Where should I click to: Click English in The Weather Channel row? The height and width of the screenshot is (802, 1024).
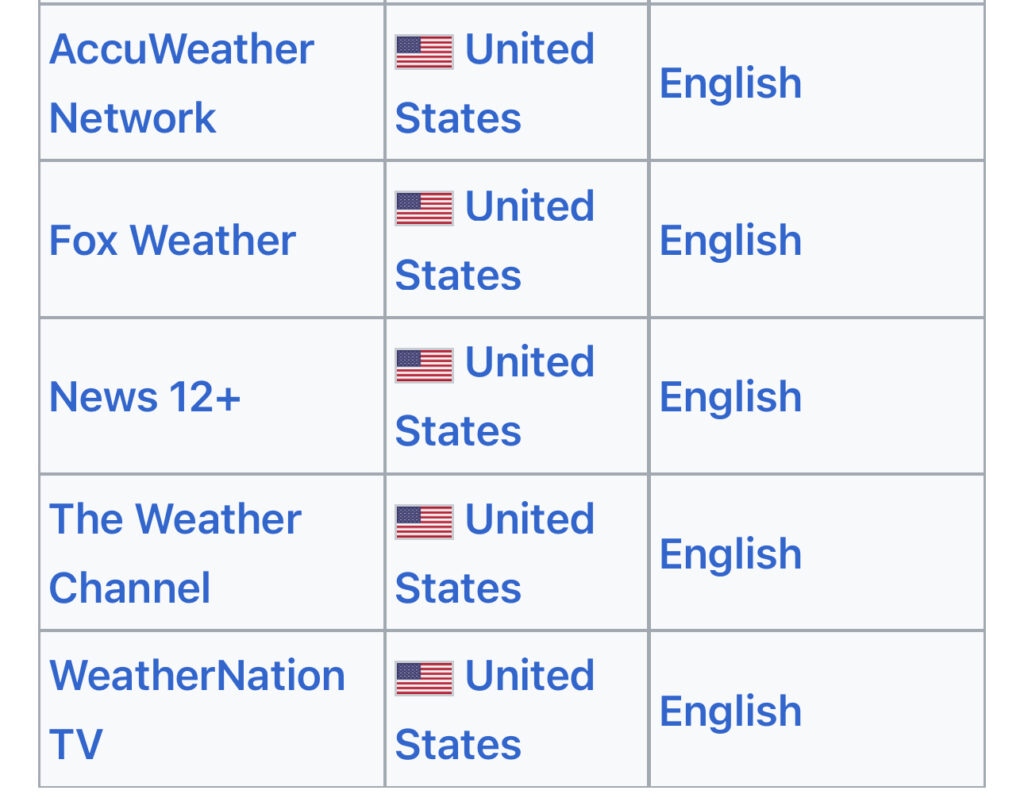[730, 554]
